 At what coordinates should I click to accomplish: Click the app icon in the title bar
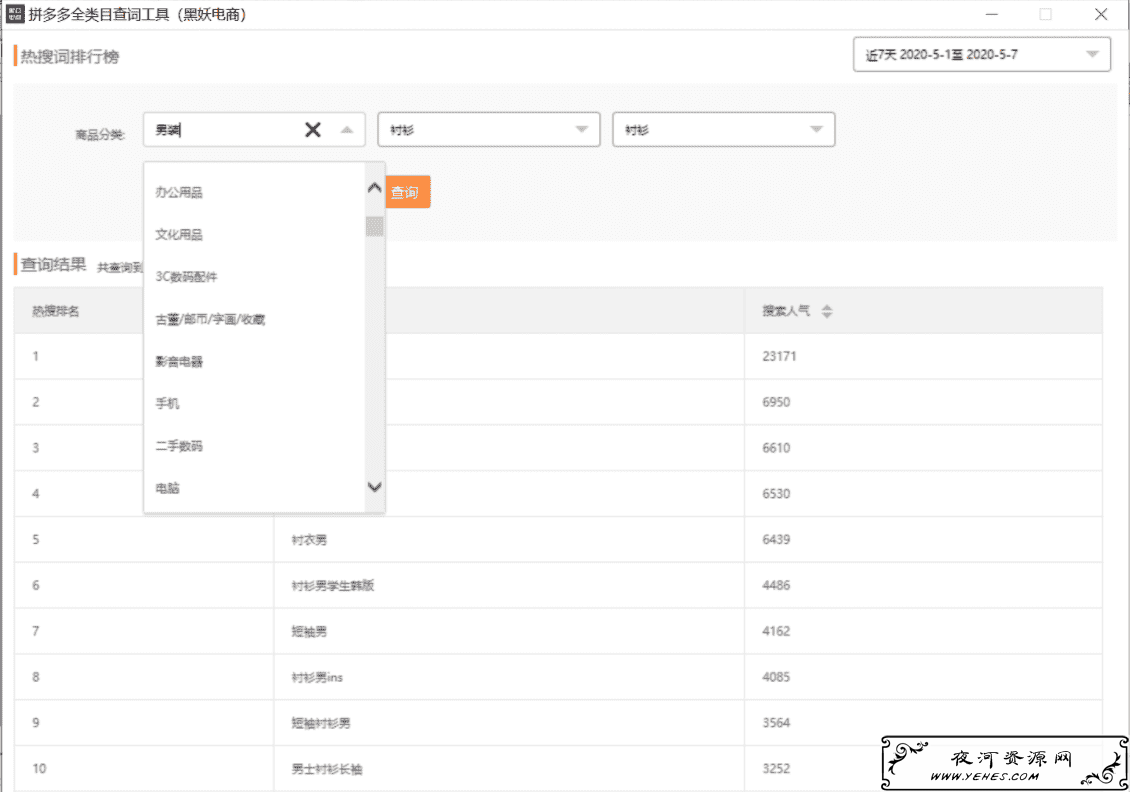pos(14,14)
